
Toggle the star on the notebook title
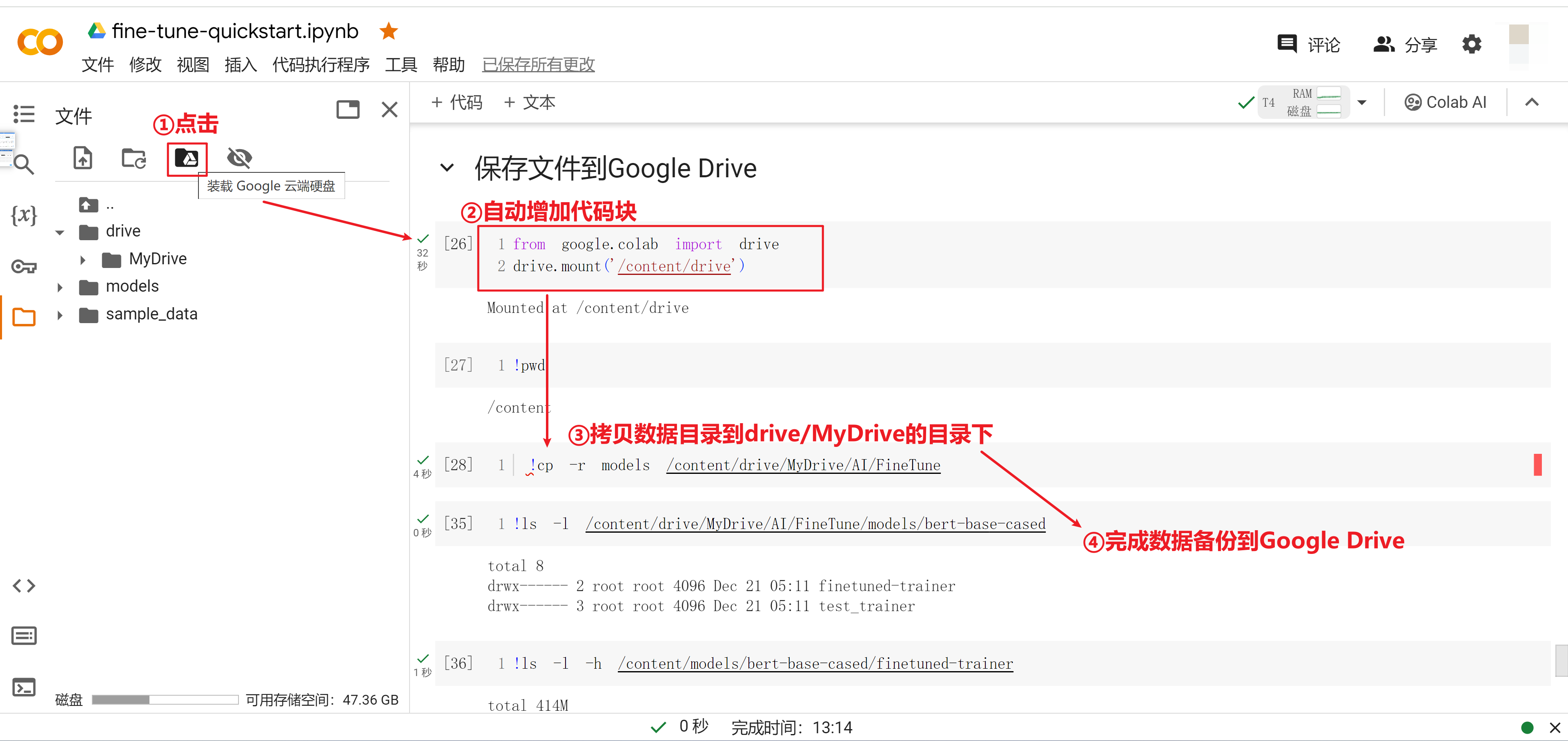click(x=388, y=31)
